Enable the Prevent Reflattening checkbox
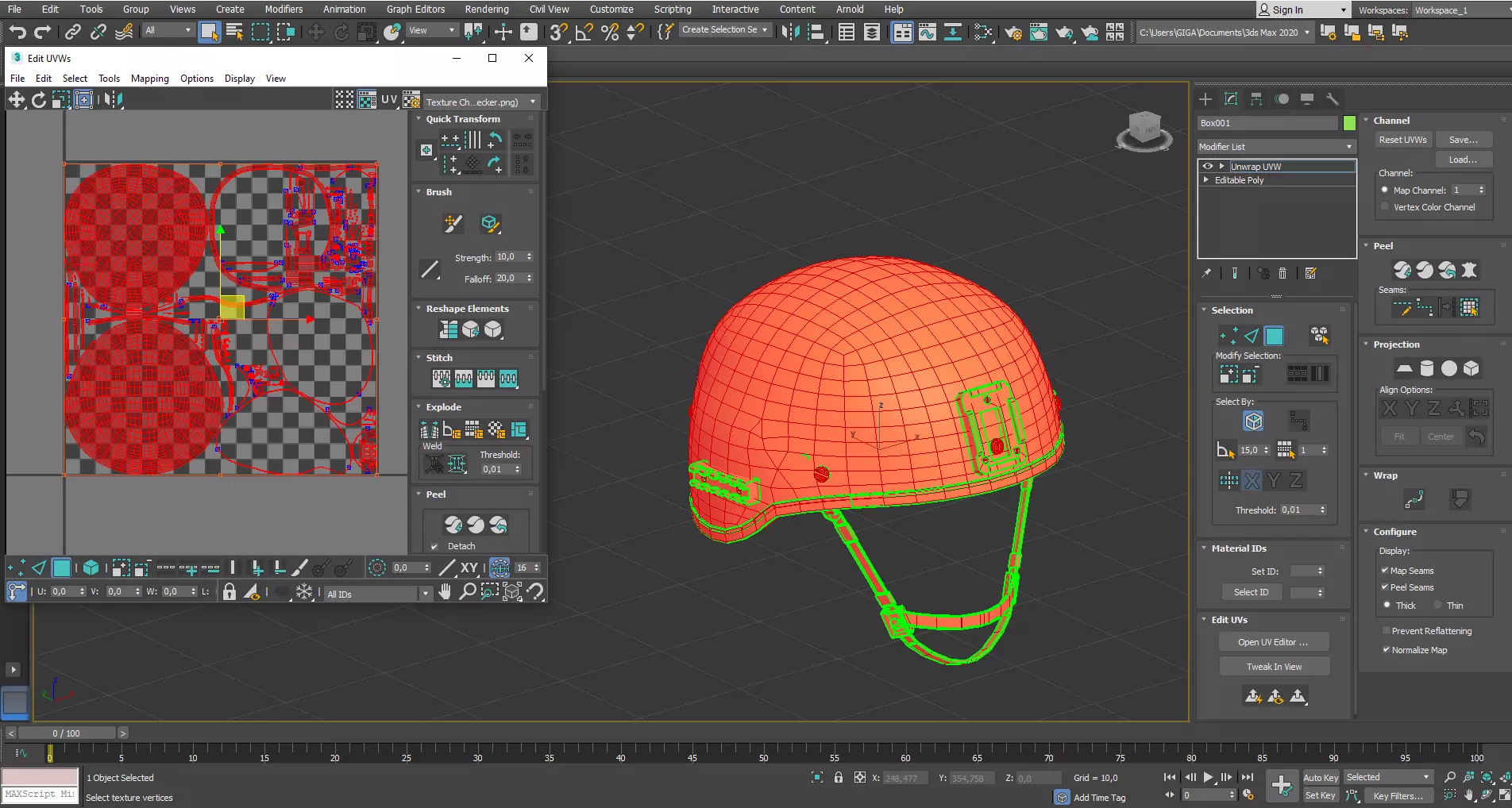The height and width of the screenshot is (808, 1512). 1386,631
